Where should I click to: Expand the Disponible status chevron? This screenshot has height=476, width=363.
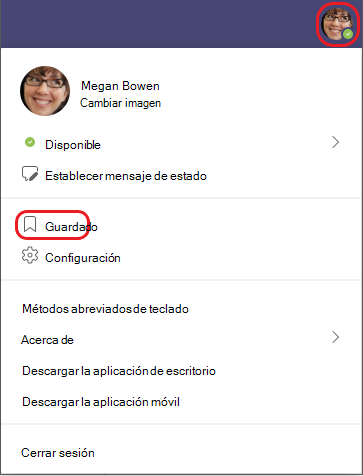click(x=336, y=142)
